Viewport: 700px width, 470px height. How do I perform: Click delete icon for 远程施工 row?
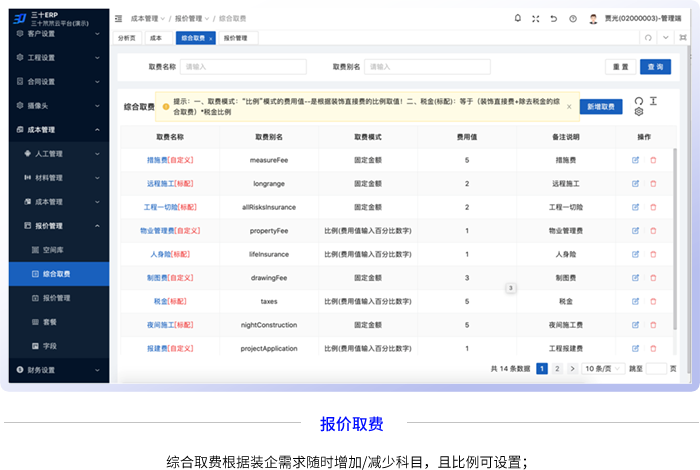pos(653,184)
